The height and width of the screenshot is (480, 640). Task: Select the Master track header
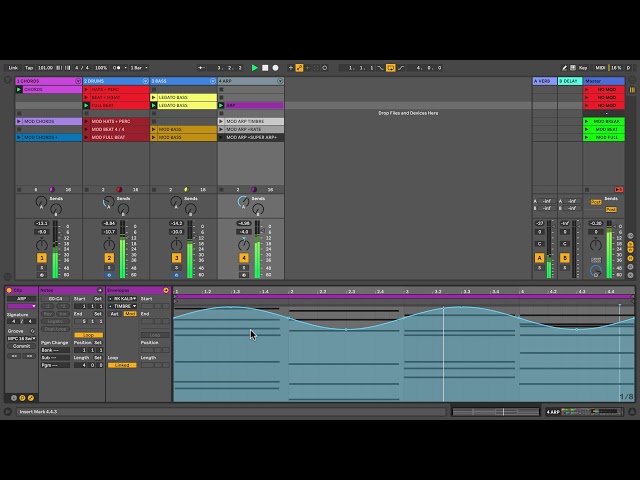pos(604,81)
